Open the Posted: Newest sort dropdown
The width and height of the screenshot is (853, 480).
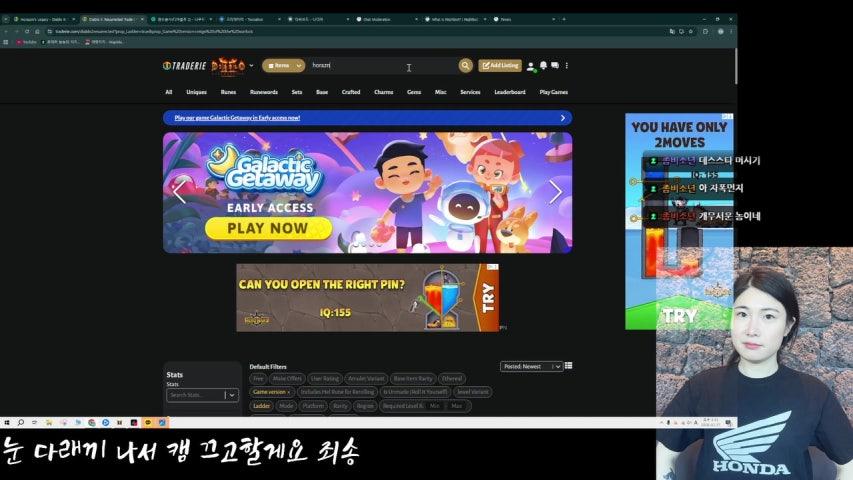(x=531, y=367)
